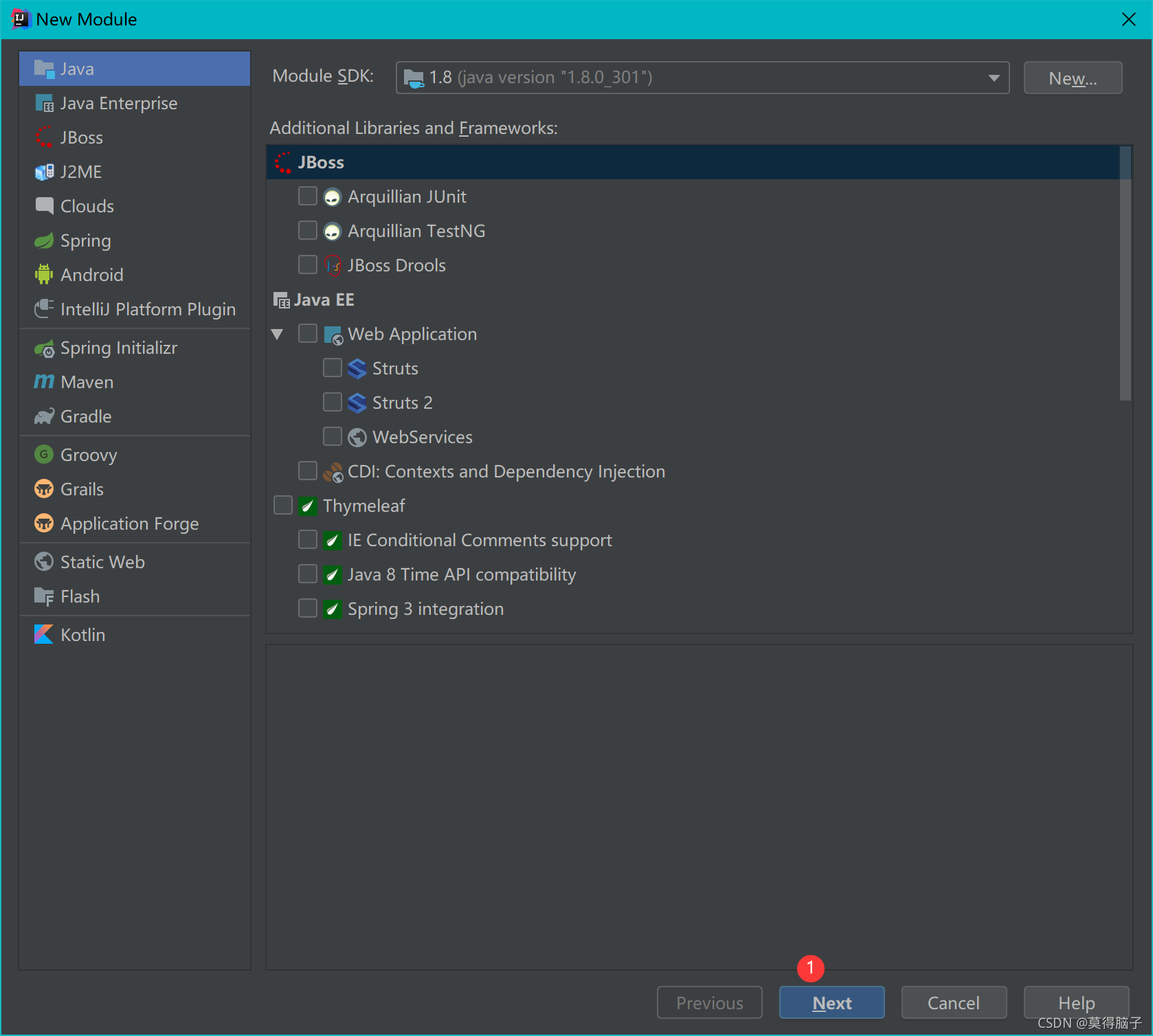Enable the Thymeleaf checkbox
This screenshot has width=1153, height=1036.
click(283, 506)
